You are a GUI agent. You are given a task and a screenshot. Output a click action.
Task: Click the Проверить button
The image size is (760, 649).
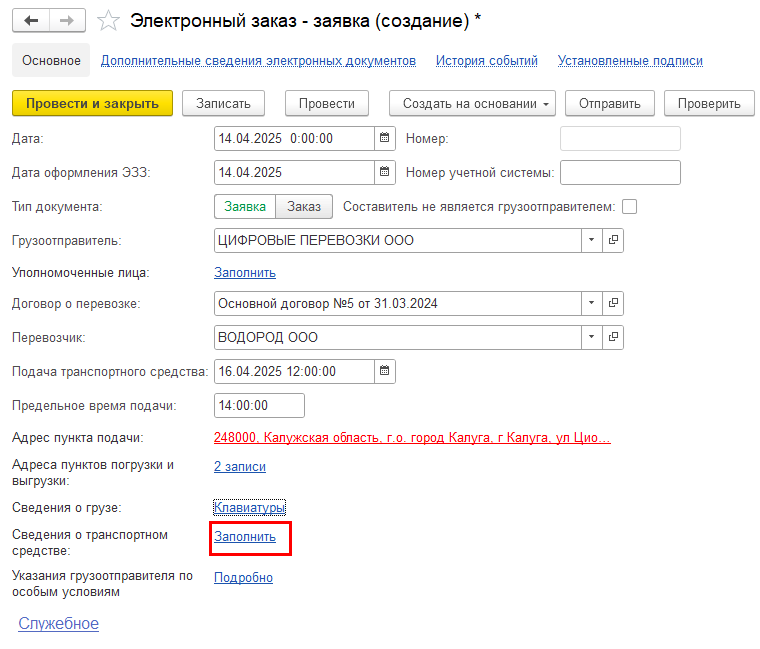tap(709, 103)
